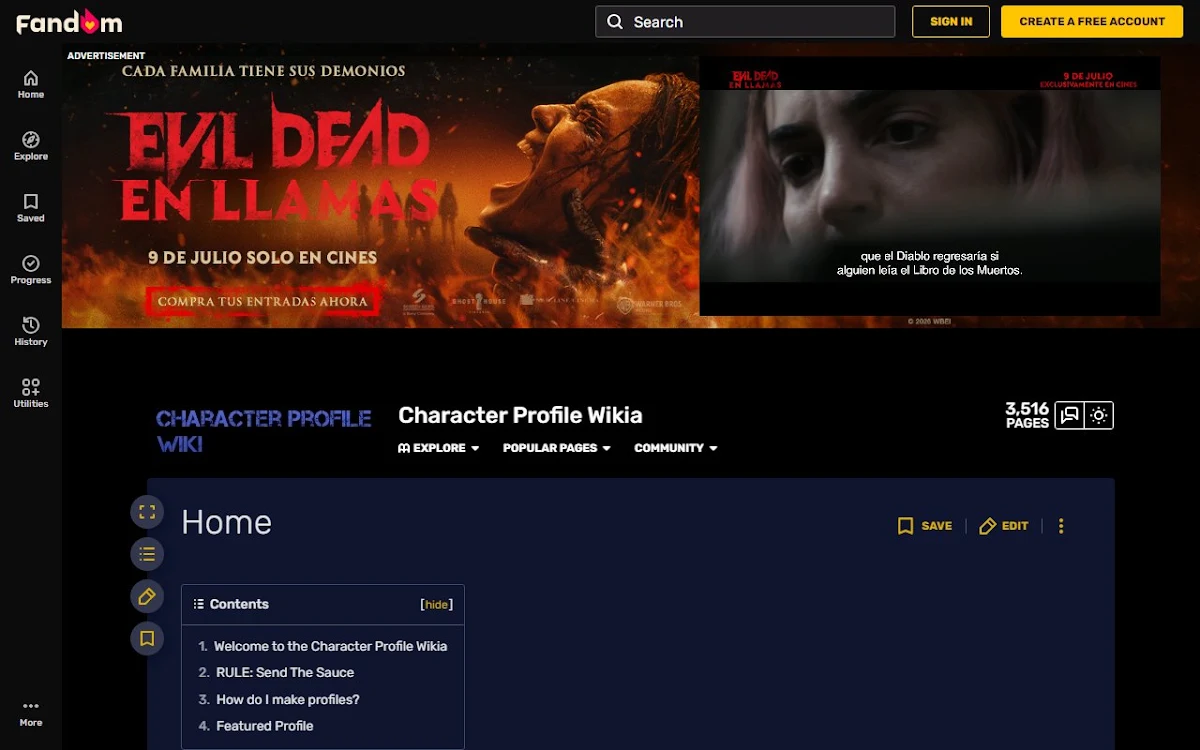The image size is (1200, 750).
Task: Open Utilities in the sidebar
Action: point(31,394)
